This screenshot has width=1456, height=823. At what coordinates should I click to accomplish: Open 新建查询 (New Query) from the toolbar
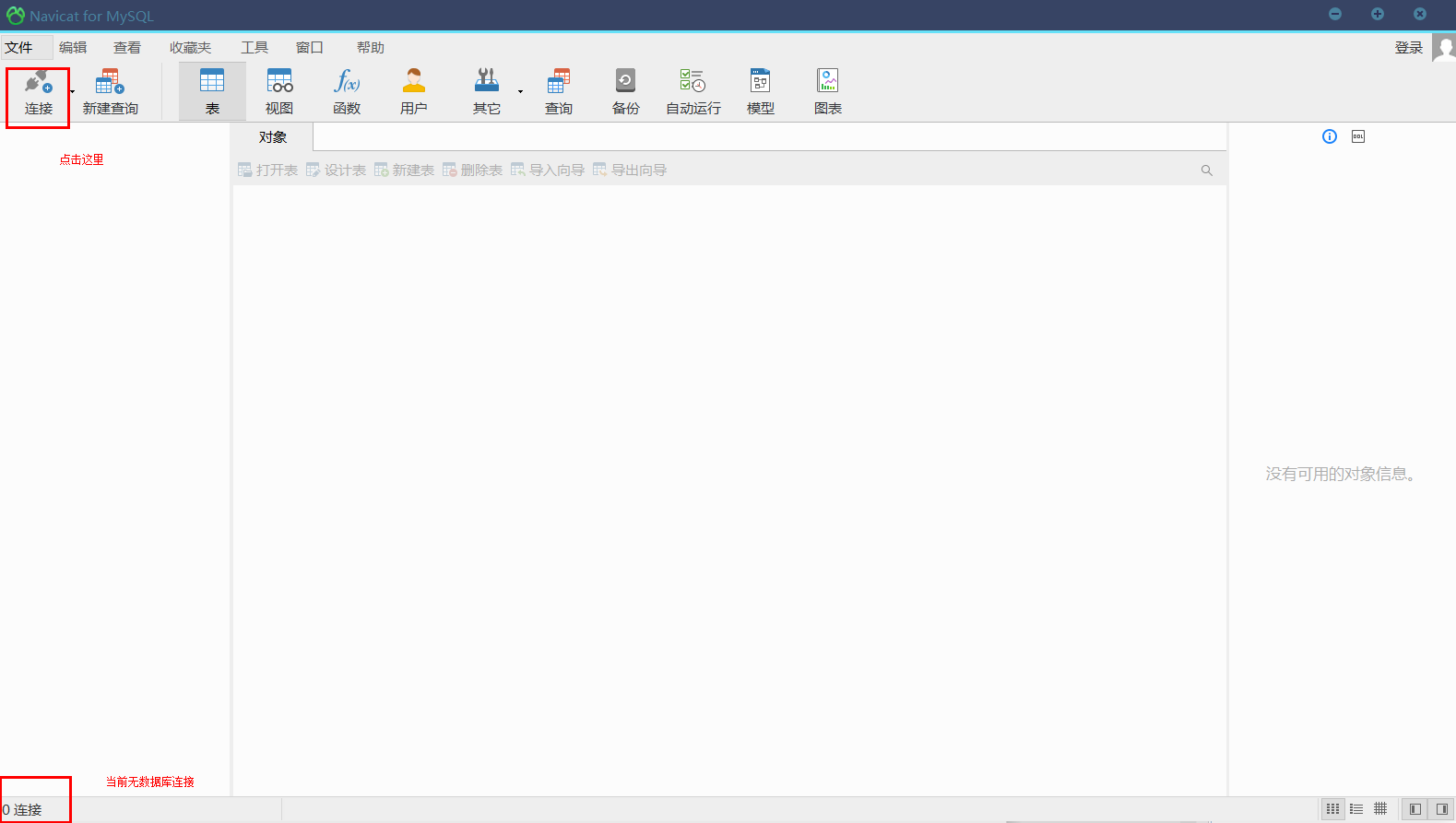tap(110, 92)
